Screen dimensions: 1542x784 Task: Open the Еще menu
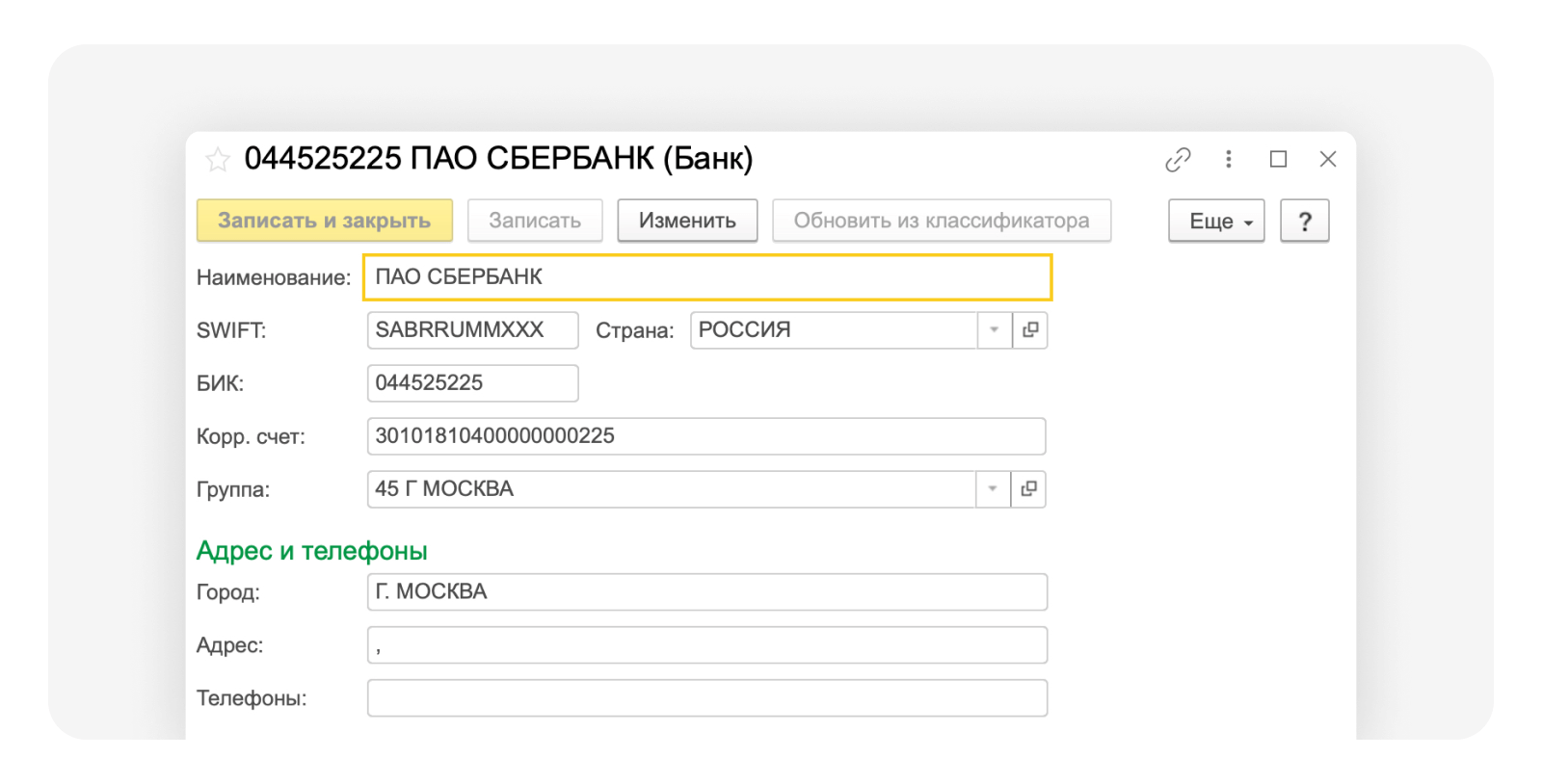tap(1216, 221)
